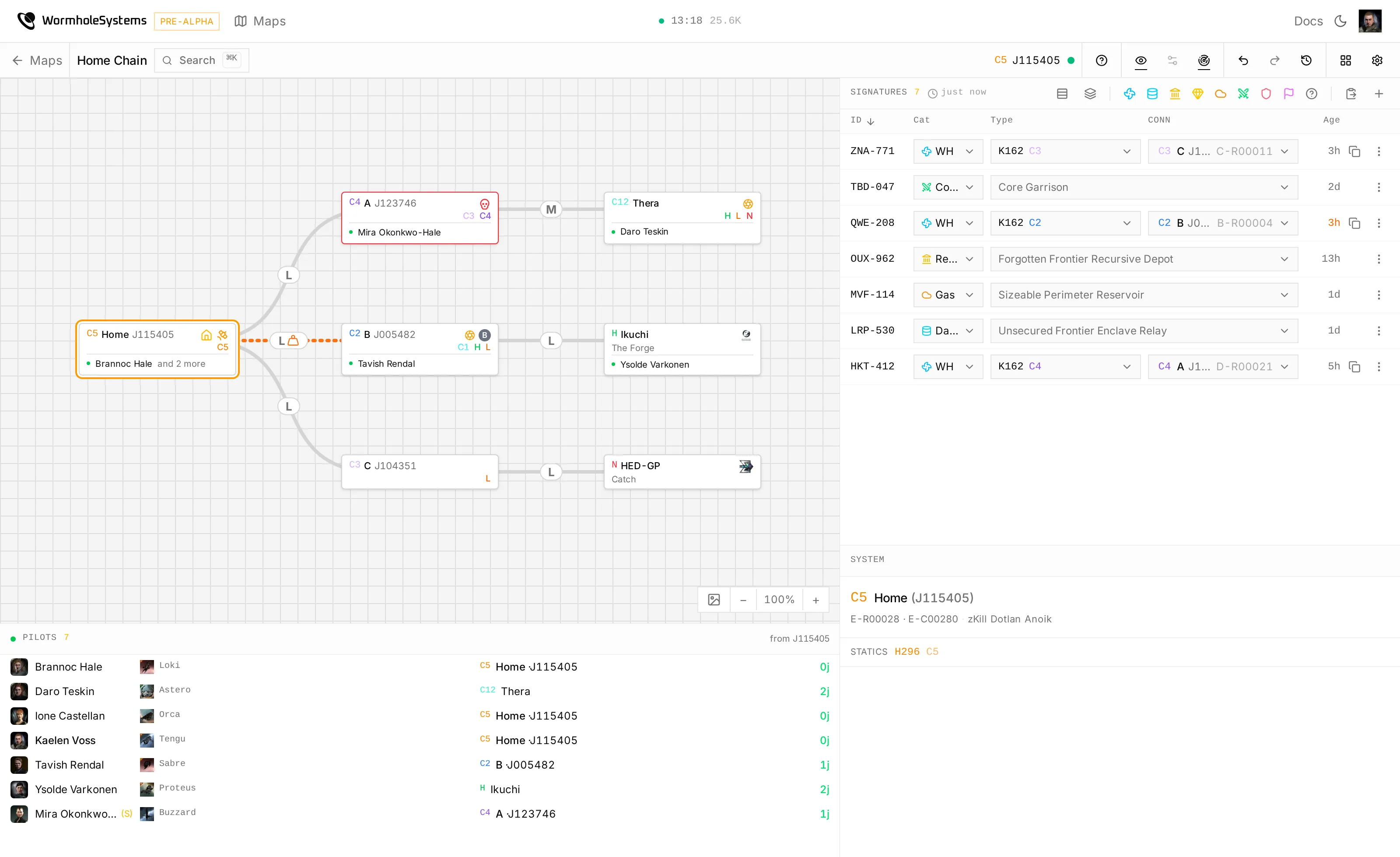The height and width of the screenshot is (857, 1400).
Task: Open Core Garrison type dropdown
Action: [x=1144, y=187]
